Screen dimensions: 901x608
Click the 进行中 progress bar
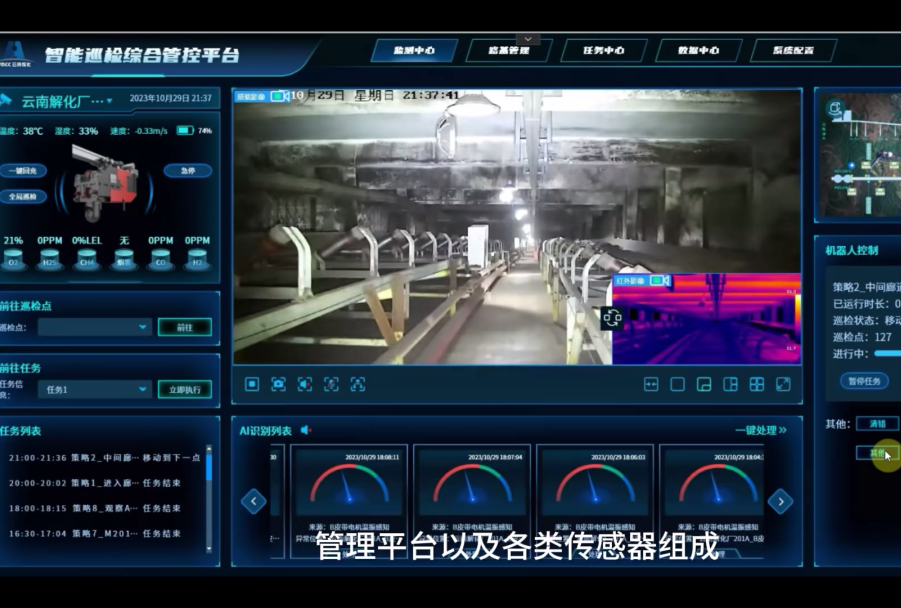pyautogui.click(x=887, y=353)
